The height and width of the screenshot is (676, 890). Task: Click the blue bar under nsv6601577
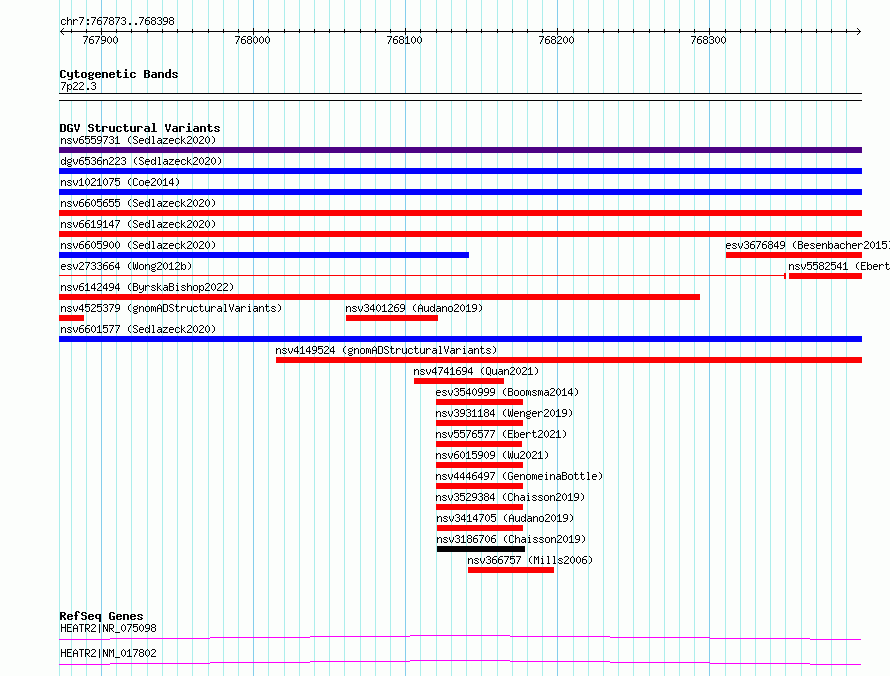pyautogui.click(x=460, y=339)
